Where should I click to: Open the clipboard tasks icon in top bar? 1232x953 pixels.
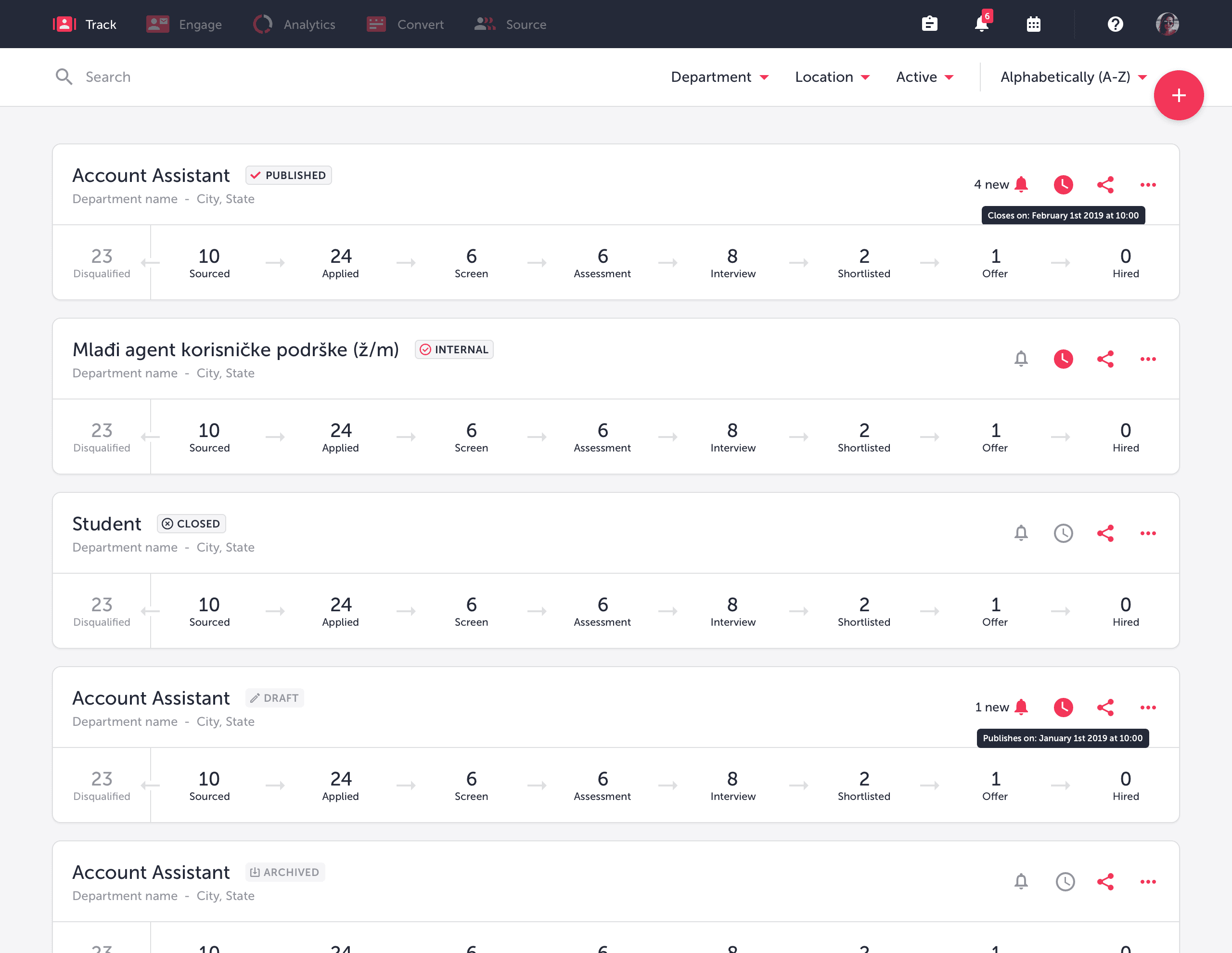point(930,24)
